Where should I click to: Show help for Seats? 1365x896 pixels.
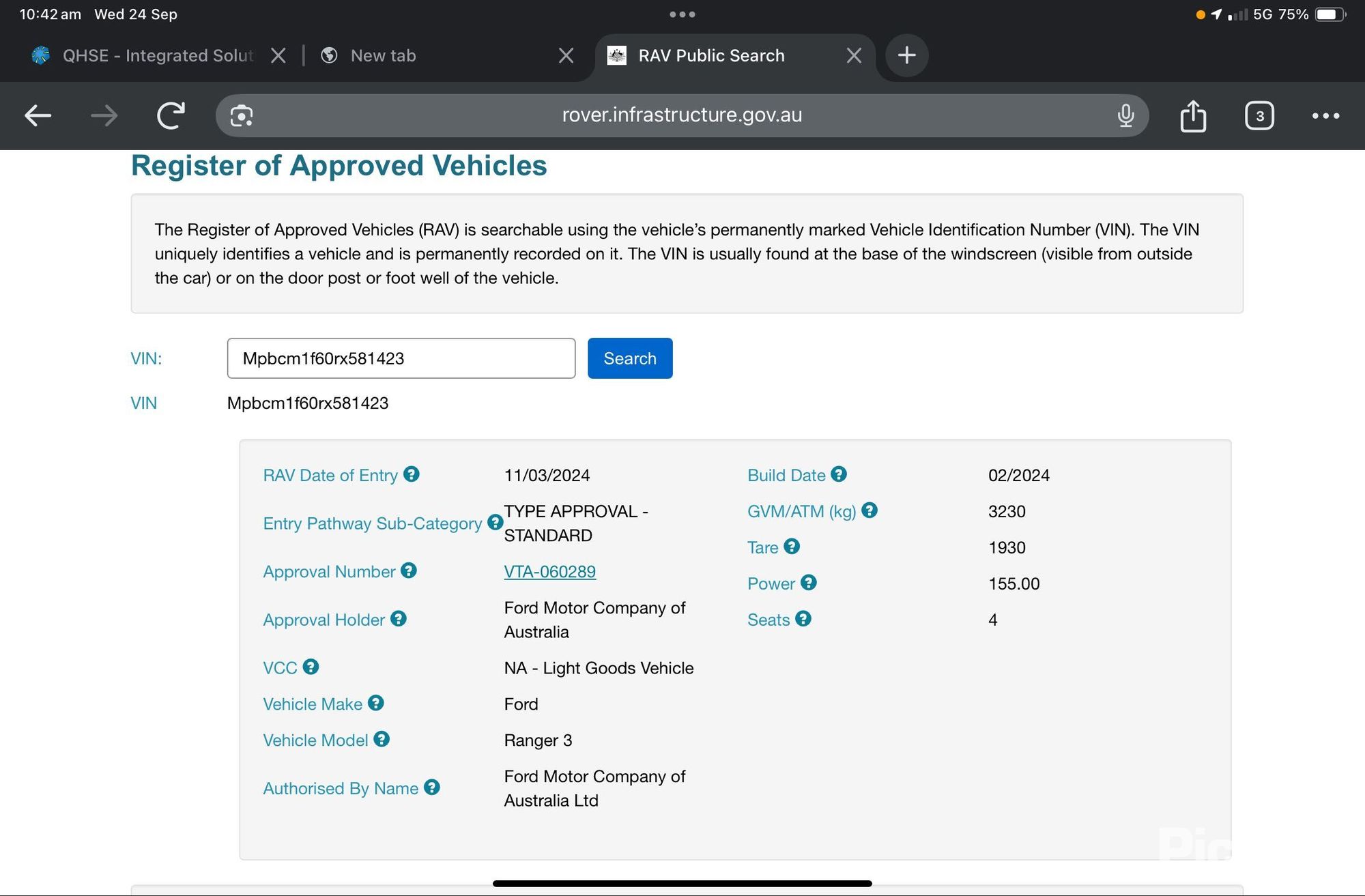803,619
